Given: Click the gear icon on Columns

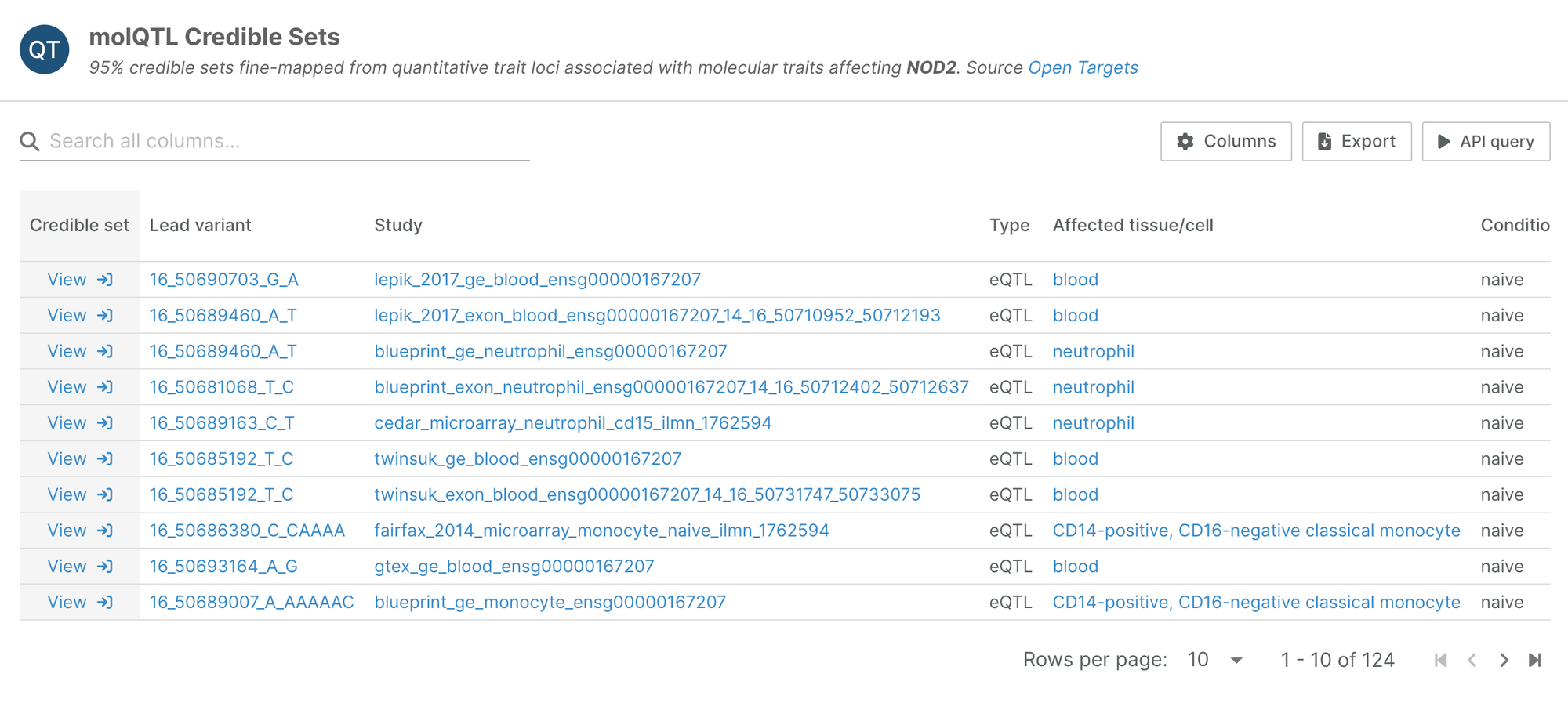Looking at the screenshot, I should (x=1185, y=142).
